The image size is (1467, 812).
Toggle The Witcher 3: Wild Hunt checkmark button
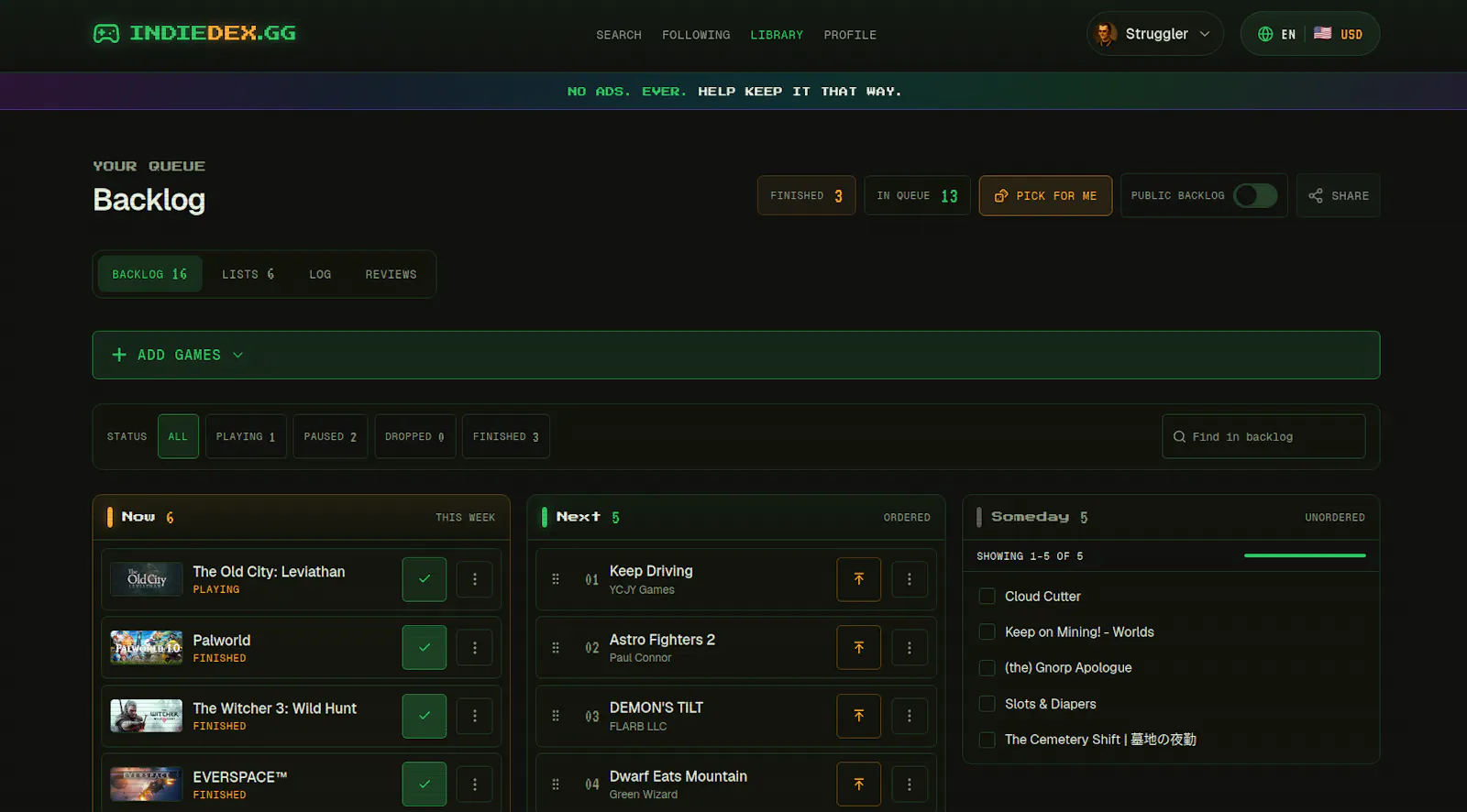click(425, 716)
